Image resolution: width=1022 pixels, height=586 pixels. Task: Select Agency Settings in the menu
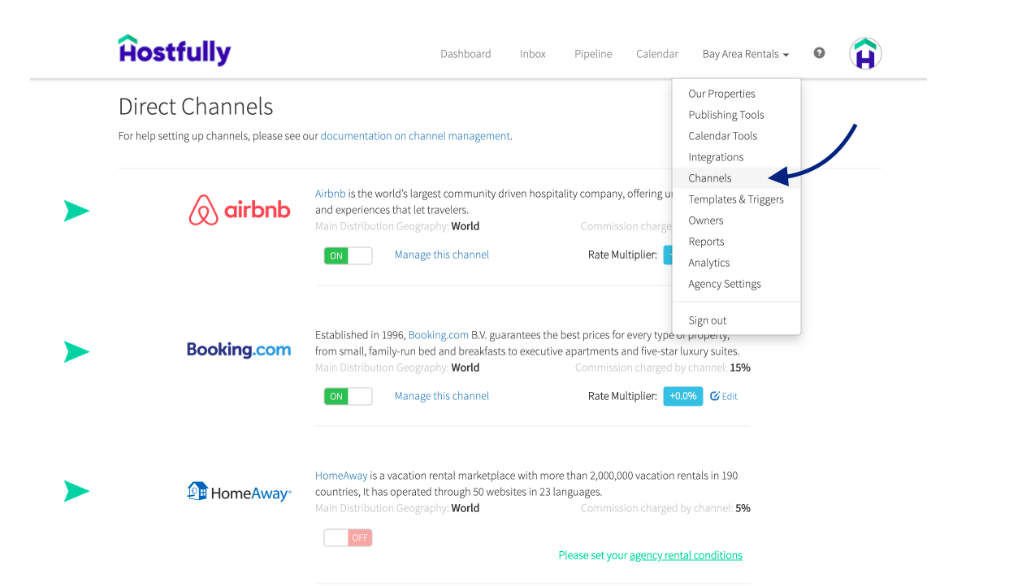coord(724,283)
